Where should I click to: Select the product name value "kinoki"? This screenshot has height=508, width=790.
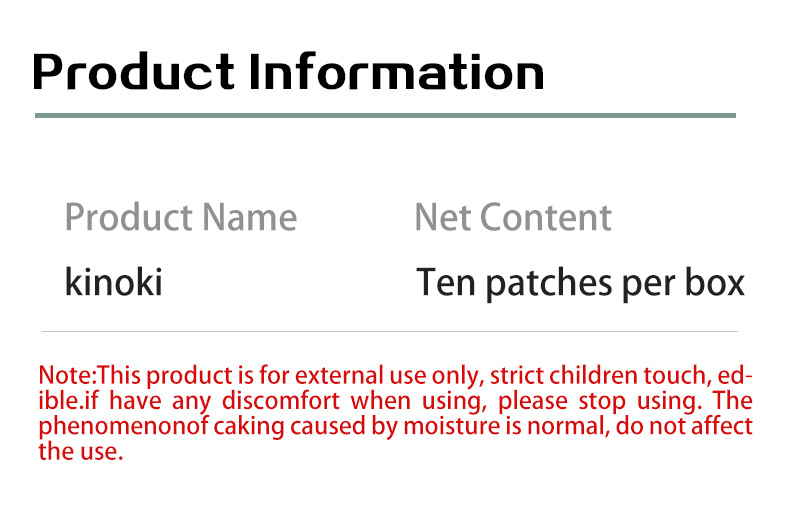(113, 283)
